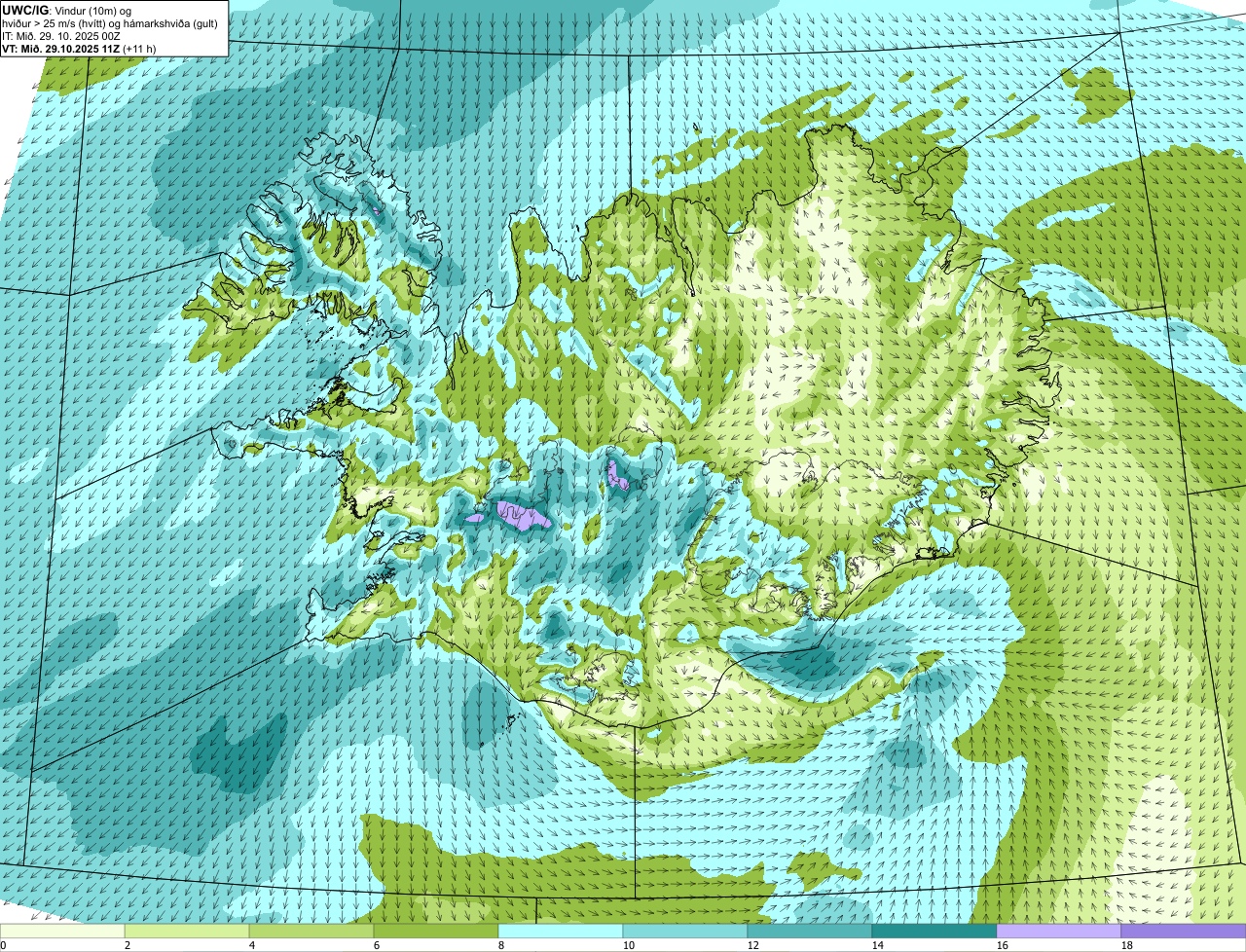This screenshot has width=1246, height=952.
Task: Click the scale label '10'
Action: (x=629, y=945)
